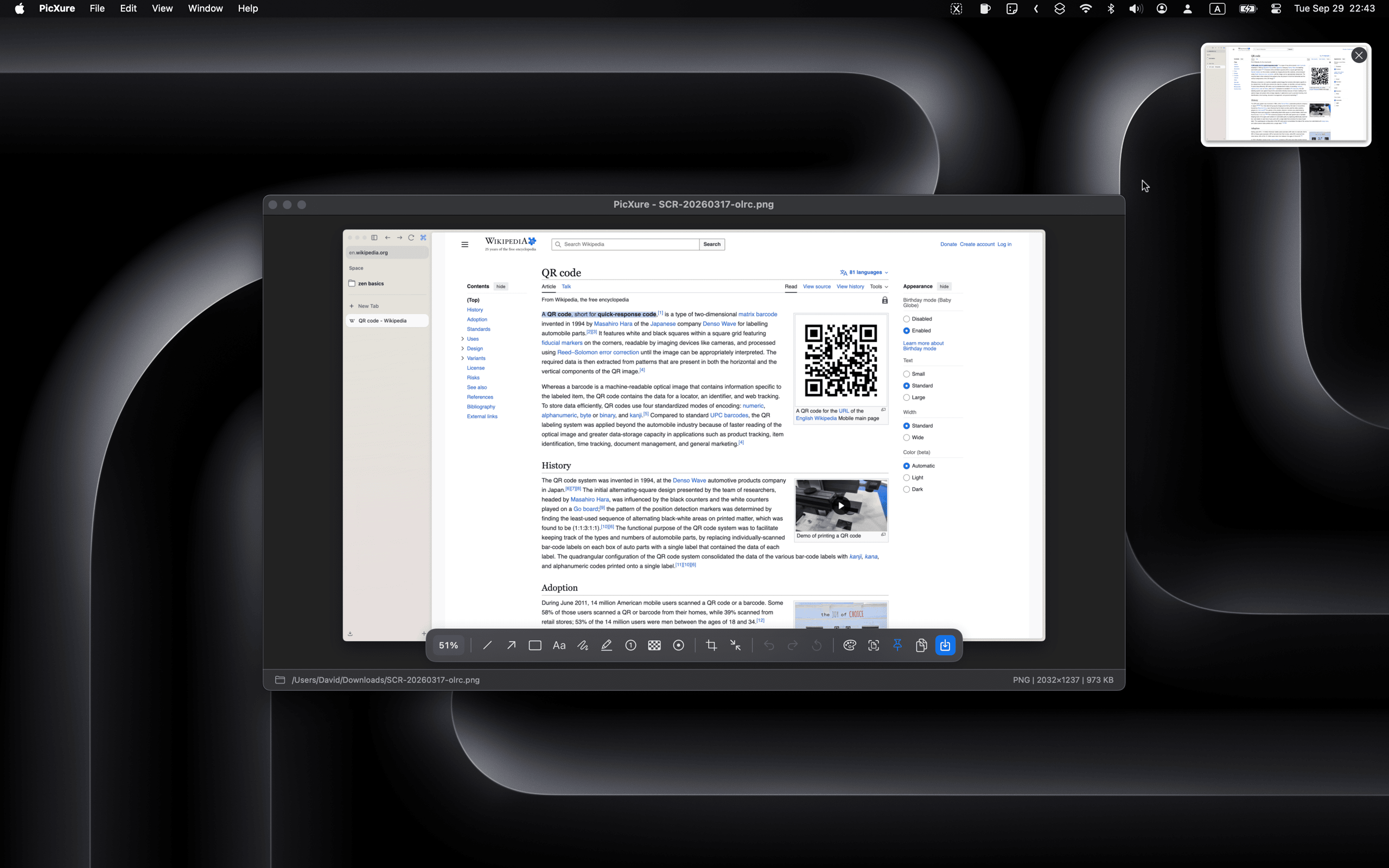Screen dimensions: 1389x868
Task: Click the floating screenshot preview thumbnail
Action: tap(1285, 95)
